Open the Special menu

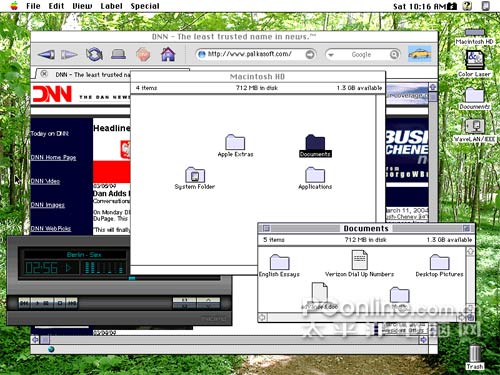tap(145, 6)
